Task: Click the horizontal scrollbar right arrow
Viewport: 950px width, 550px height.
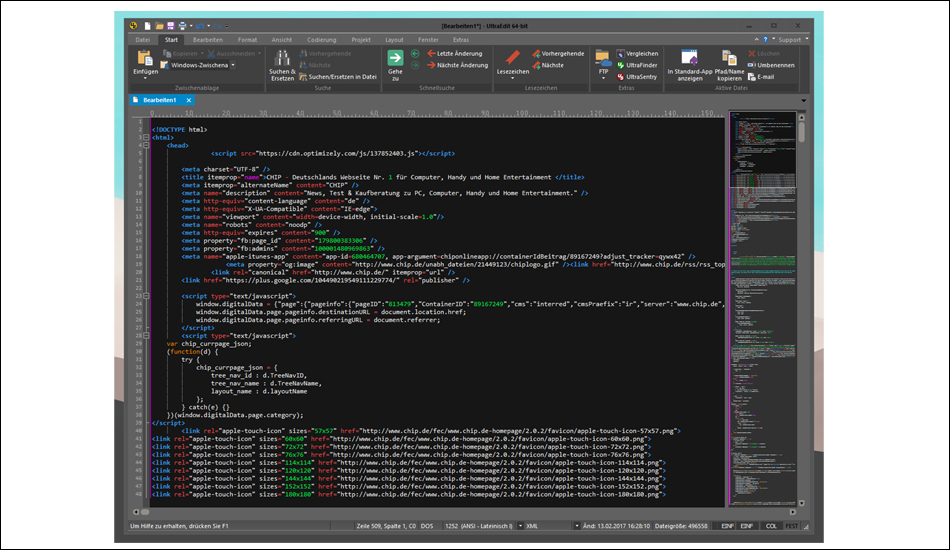Action: (792, 512)
